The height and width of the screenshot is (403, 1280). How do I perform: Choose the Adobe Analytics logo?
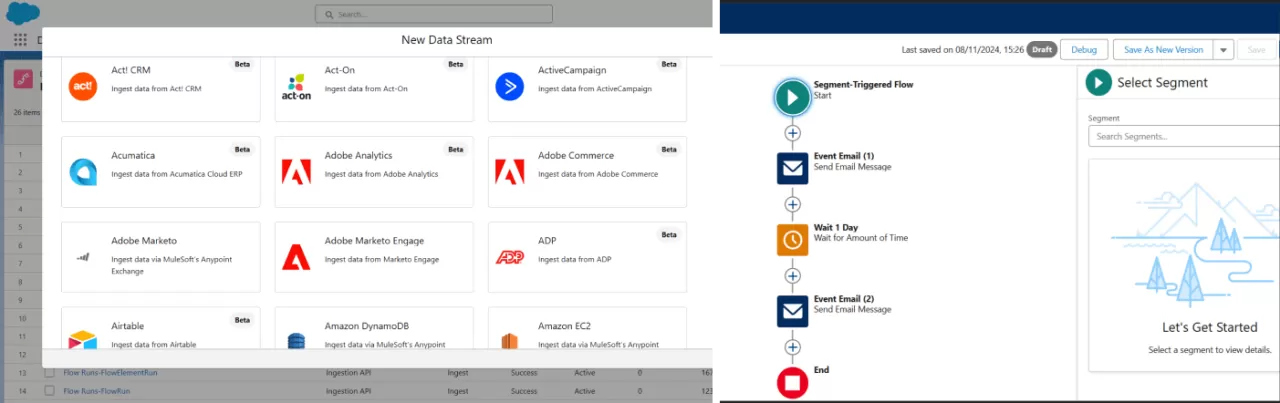(x=296, y=172)
